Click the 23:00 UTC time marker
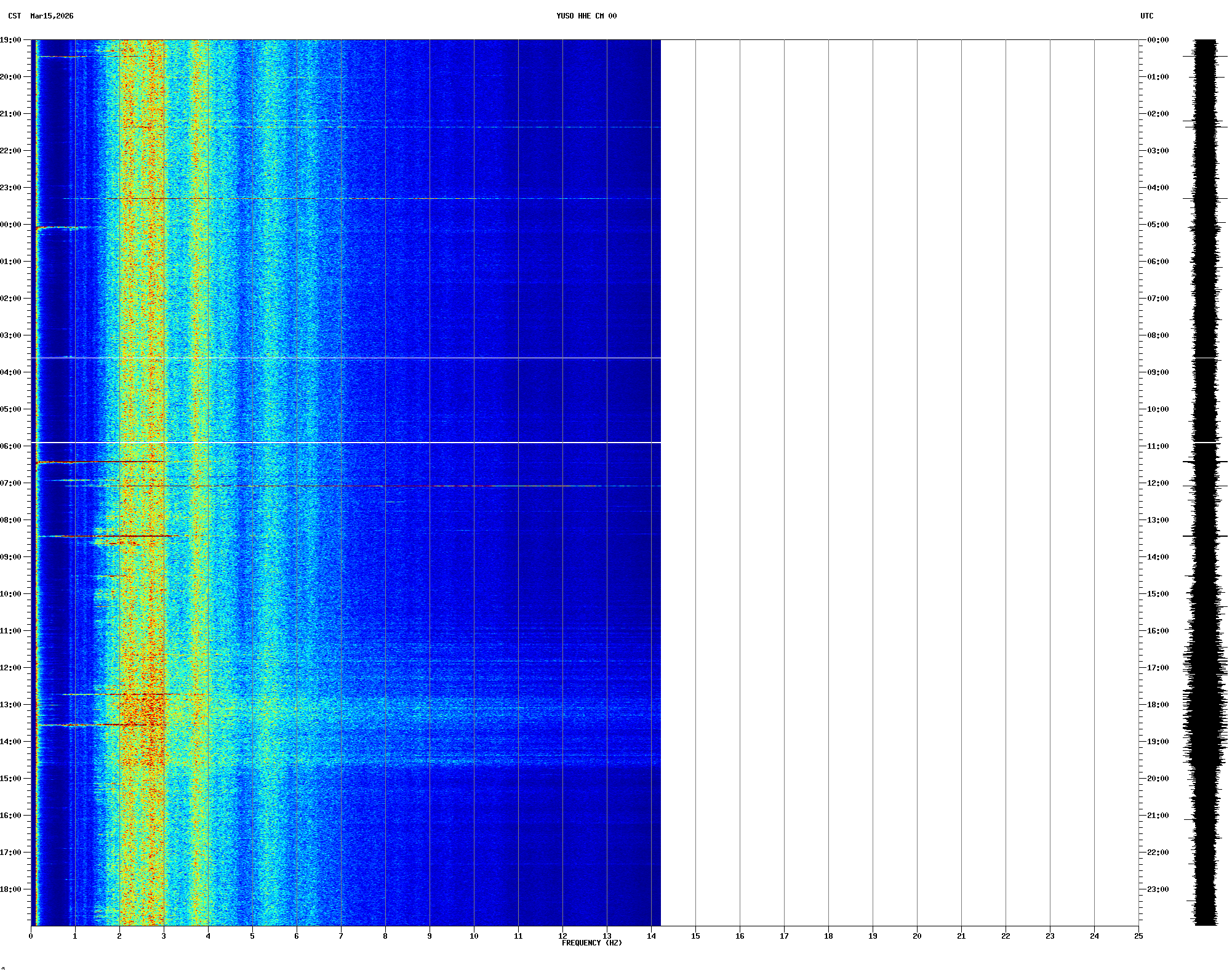The height and width of the screenshot is (975, 1232). [1158, 889]
